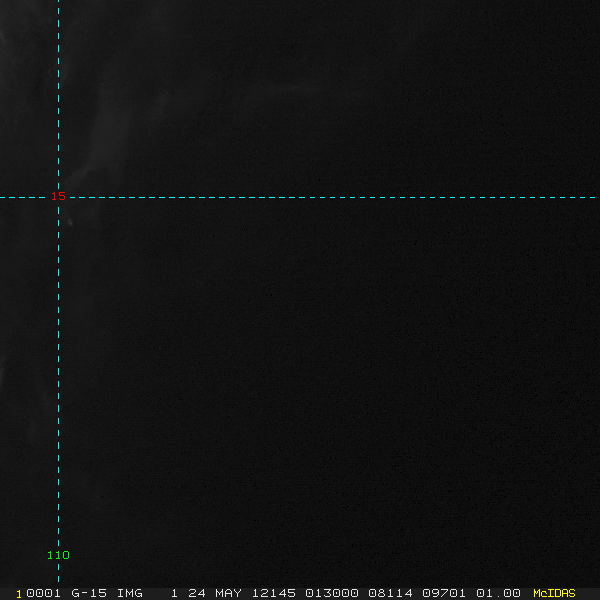Click the 08114 line coordinate value
This screenshot has height=600, width=600.
point(390,593)
